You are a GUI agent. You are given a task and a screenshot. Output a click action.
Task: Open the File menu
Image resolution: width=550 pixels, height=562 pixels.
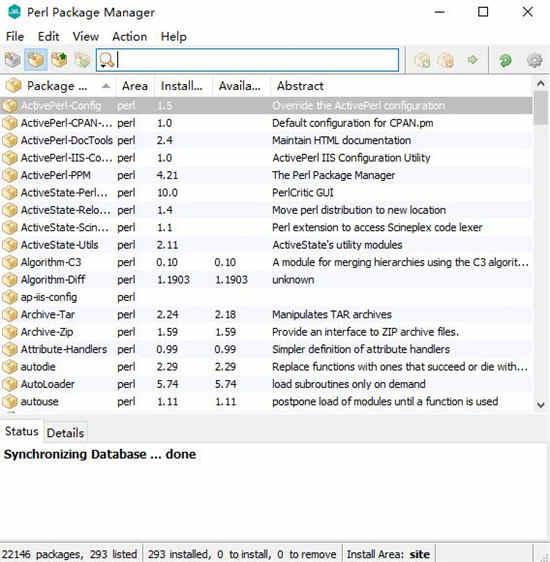[x=15, y=37]
